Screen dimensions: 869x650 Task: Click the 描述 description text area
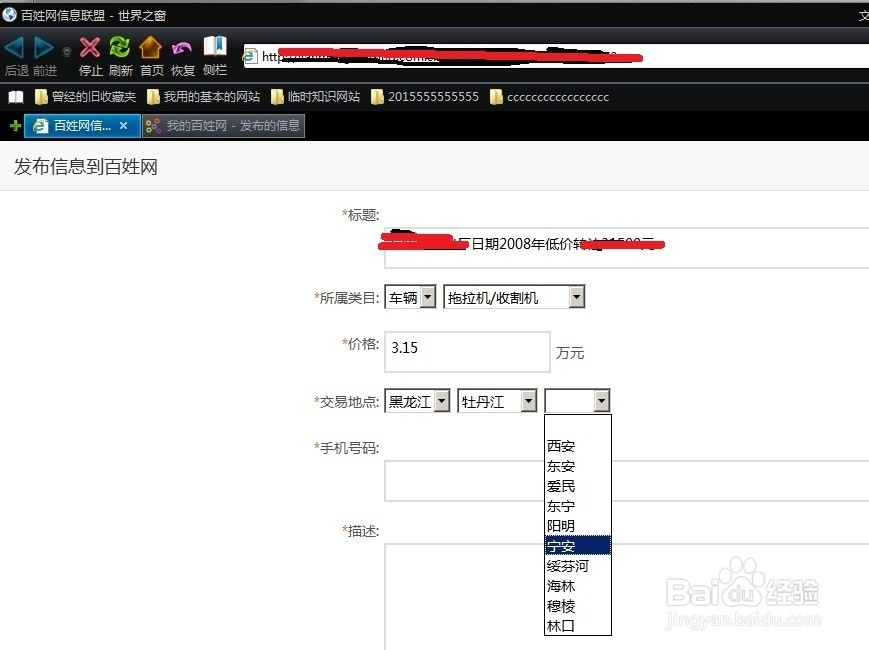point(626,597)
